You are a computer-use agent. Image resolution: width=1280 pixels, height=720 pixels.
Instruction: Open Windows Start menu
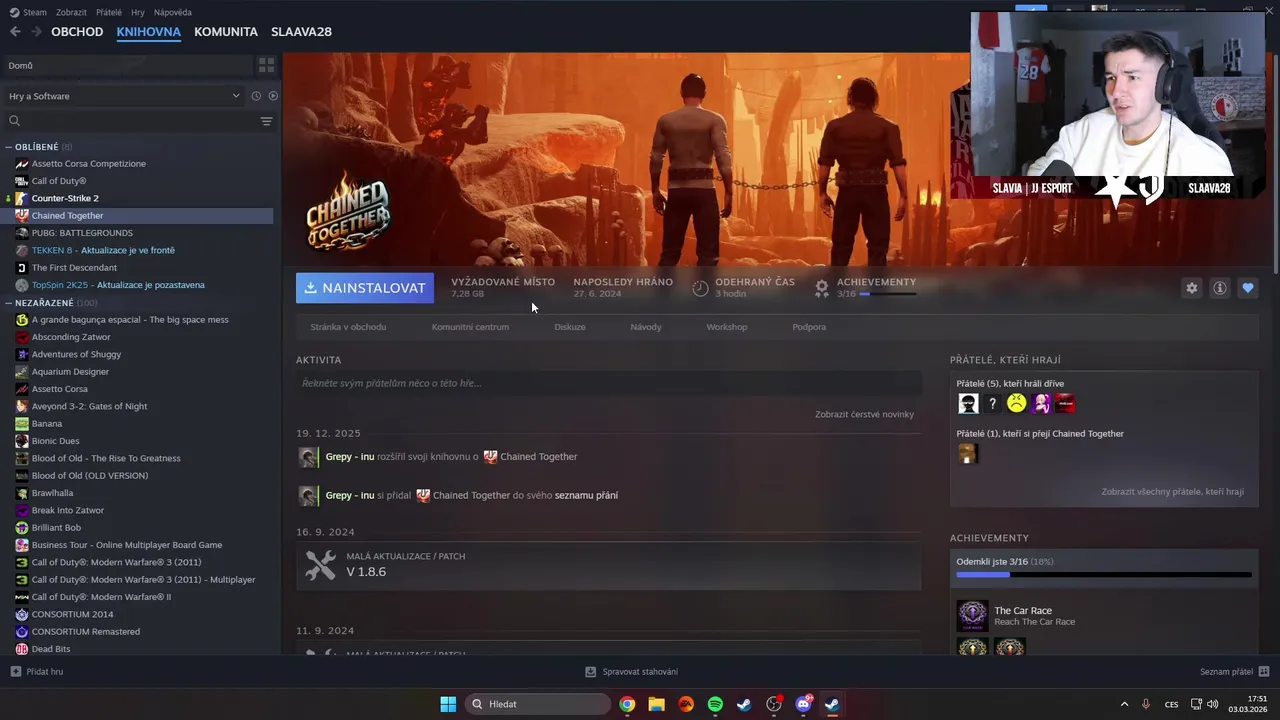tap(448, 704)
